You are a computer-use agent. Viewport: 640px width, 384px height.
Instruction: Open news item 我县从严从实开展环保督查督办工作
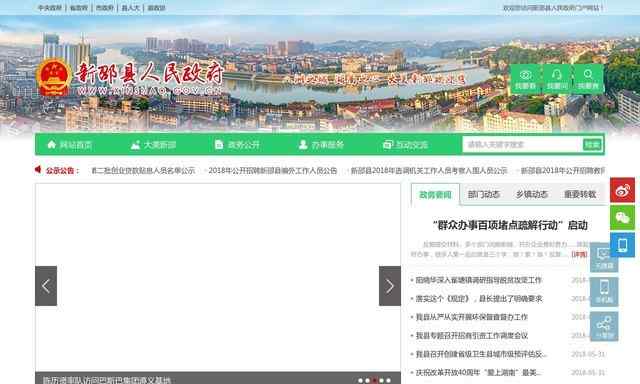click(471, 317)
